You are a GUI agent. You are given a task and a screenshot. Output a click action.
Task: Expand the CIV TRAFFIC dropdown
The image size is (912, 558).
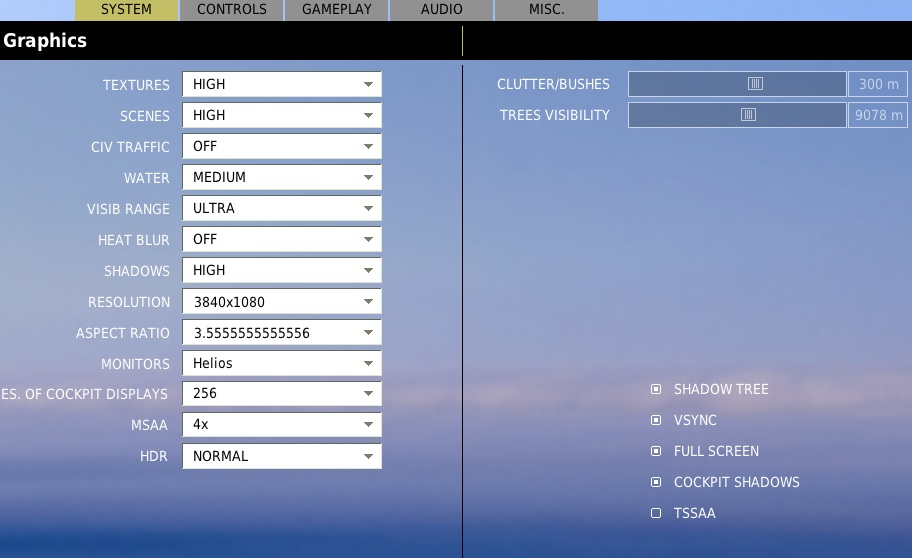coord(282,146)
